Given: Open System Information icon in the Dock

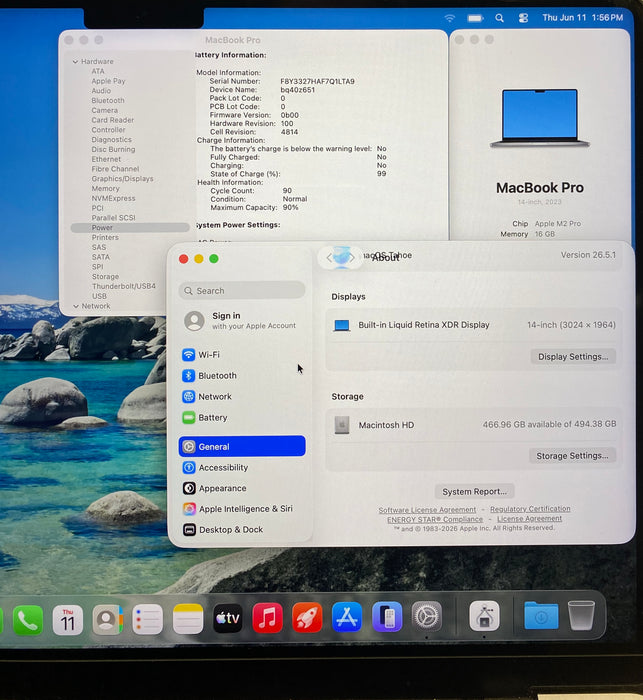Looking at the screenshot, I should [x=484, y=616].
